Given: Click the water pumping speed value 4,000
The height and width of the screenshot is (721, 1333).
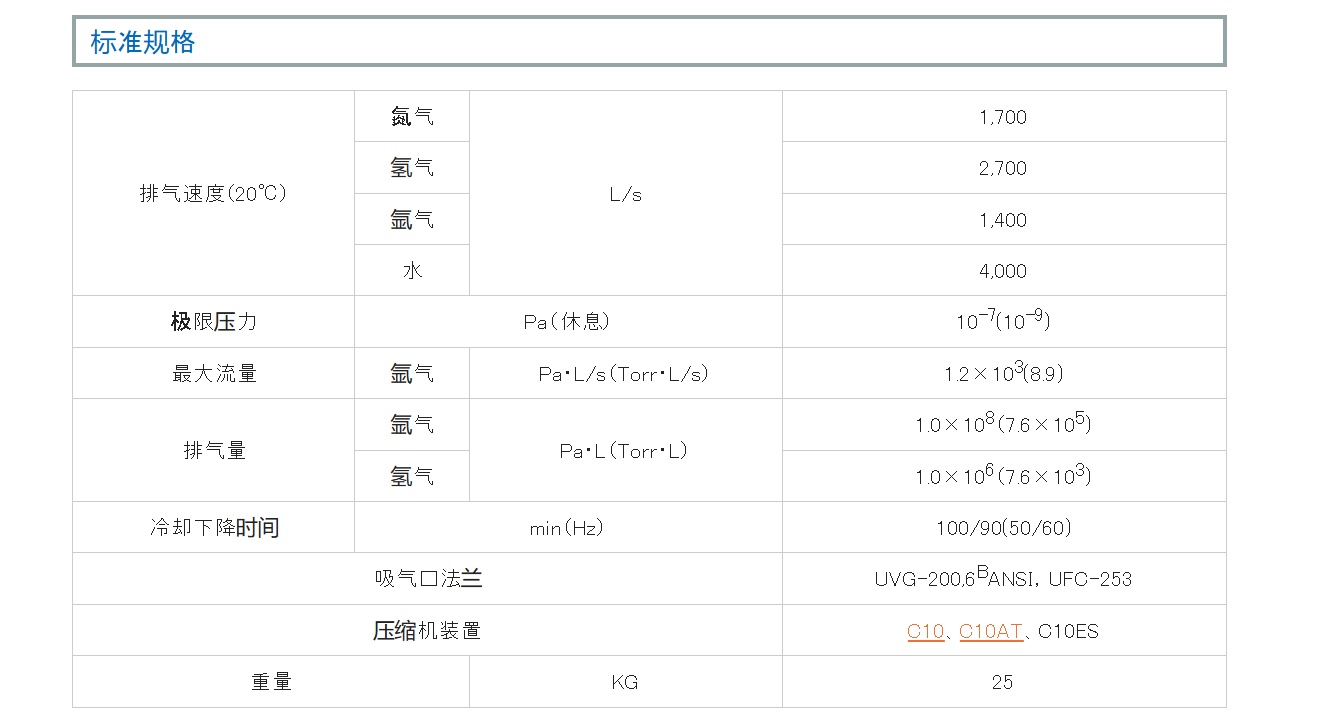Looking at the screenshot, I should (x=1003, y=271).
